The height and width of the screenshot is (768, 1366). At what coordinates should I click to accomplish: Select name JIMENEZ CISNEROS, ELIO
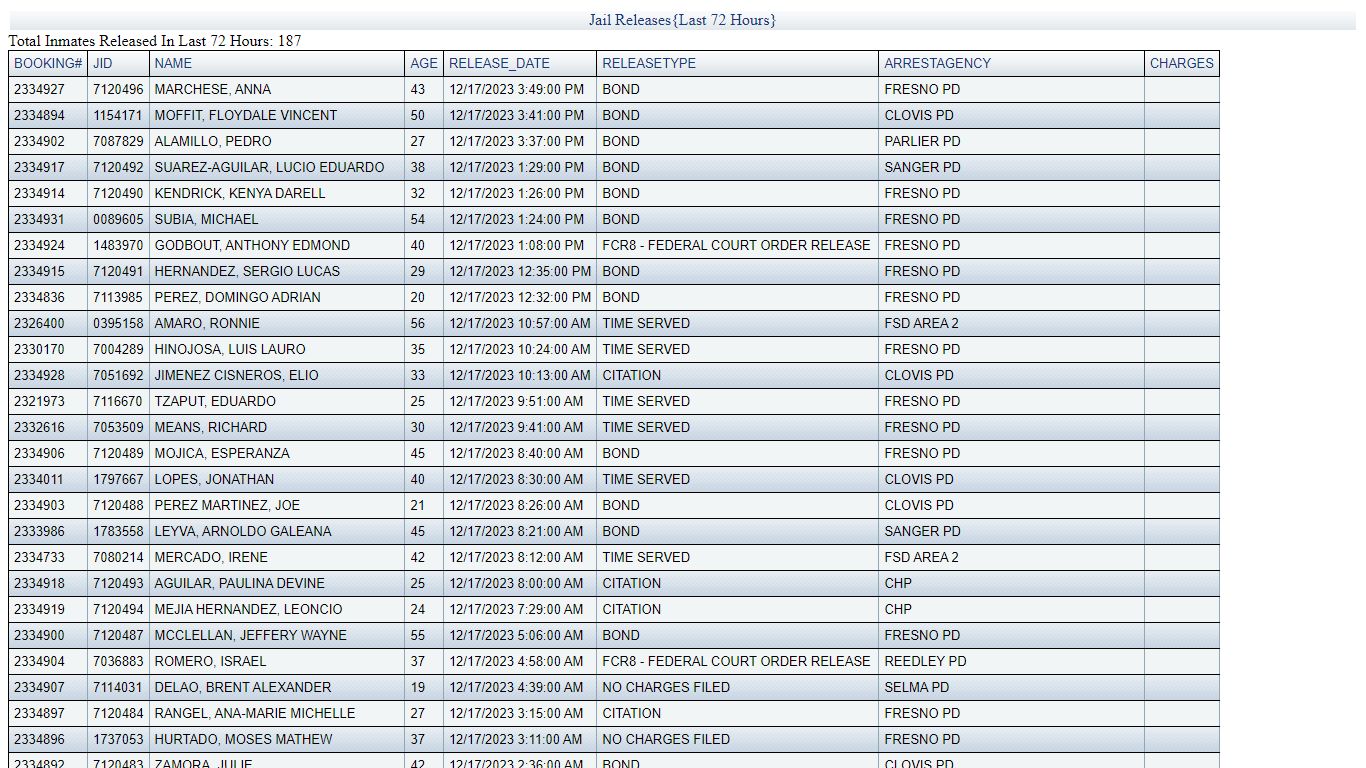[x=236, y=375]
